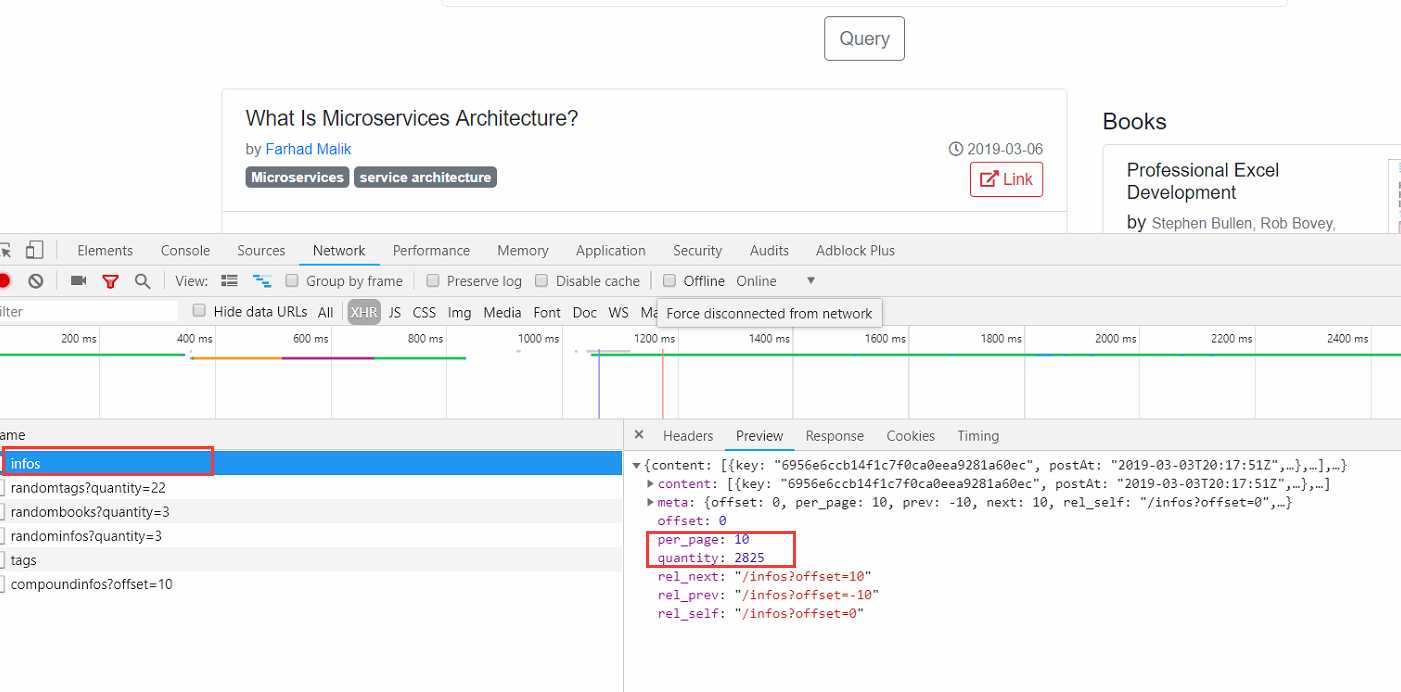Image resolution: width=1401 pixels, height=692 pixels.
Task: Enable Disable cache checkbox
Action: click(542, 281)
